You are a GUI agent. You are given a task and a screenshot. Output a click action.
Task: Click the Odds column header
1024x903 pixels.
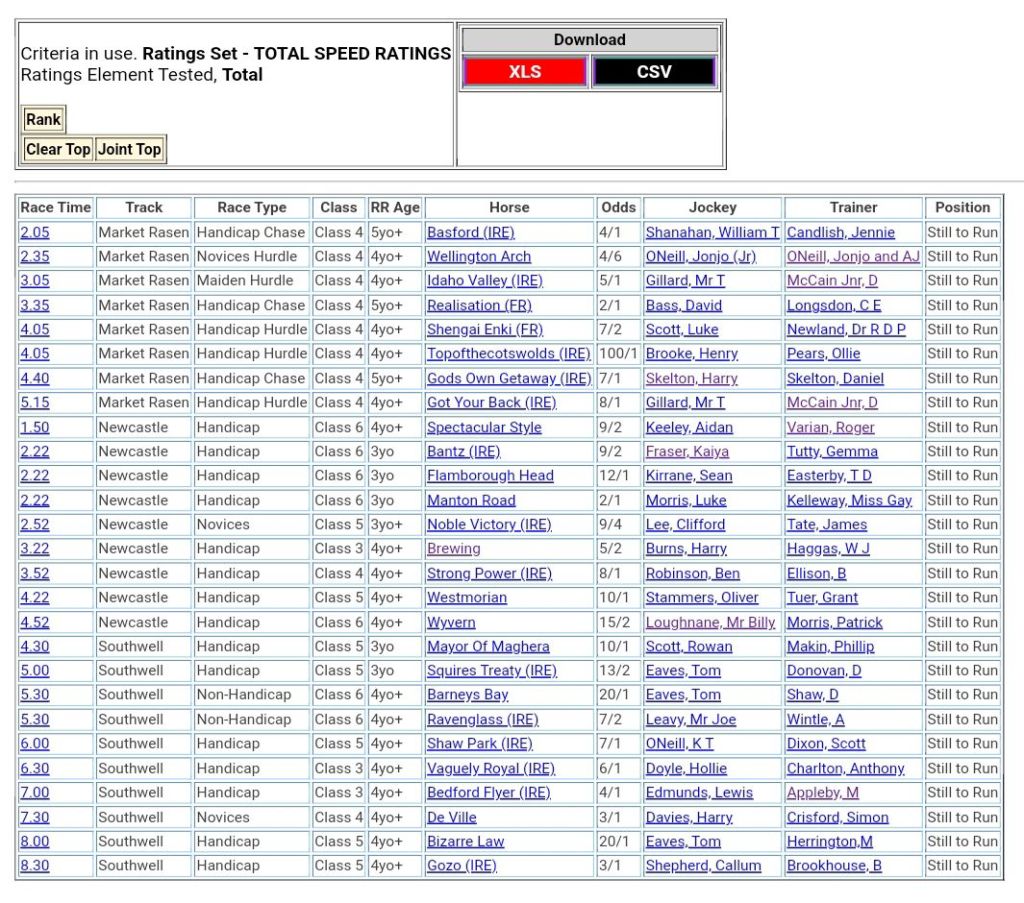(x=618, y=207)
